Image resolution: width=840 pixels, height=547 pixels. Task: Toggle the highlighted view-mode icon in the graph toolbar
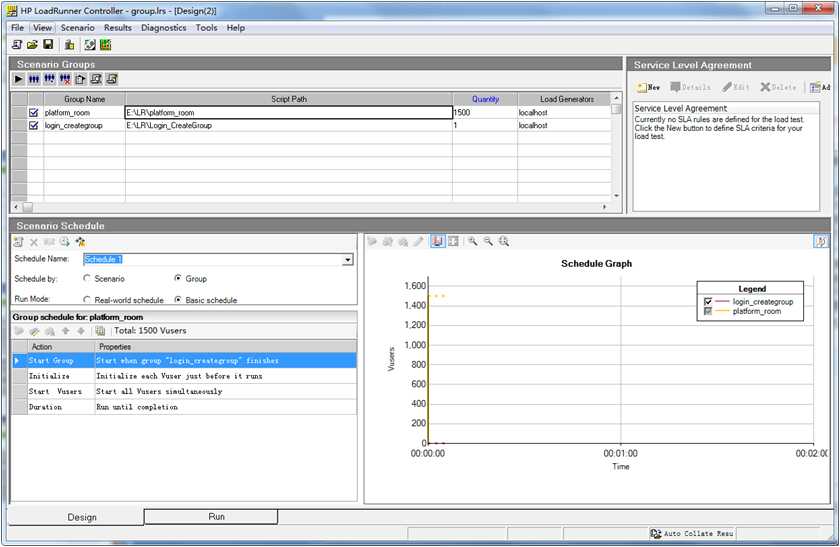[438, 242]
